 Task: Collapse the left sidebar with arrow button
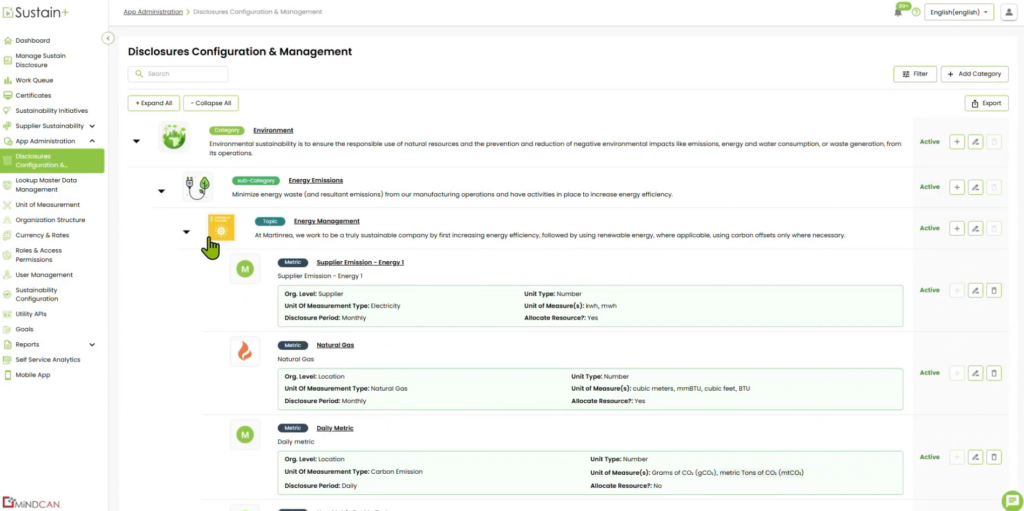108,38
